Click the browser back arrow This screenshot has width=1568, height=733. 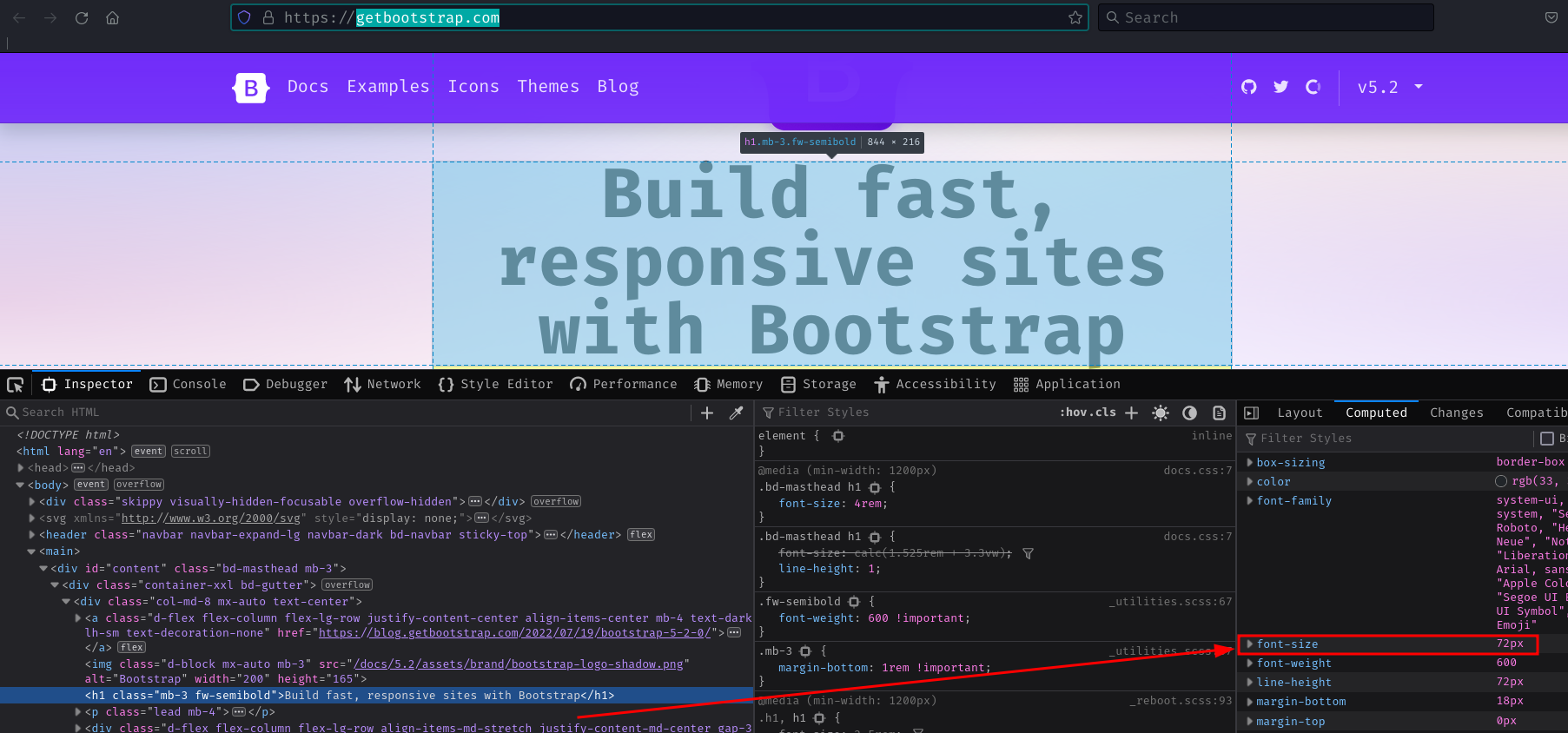[19, 17]
